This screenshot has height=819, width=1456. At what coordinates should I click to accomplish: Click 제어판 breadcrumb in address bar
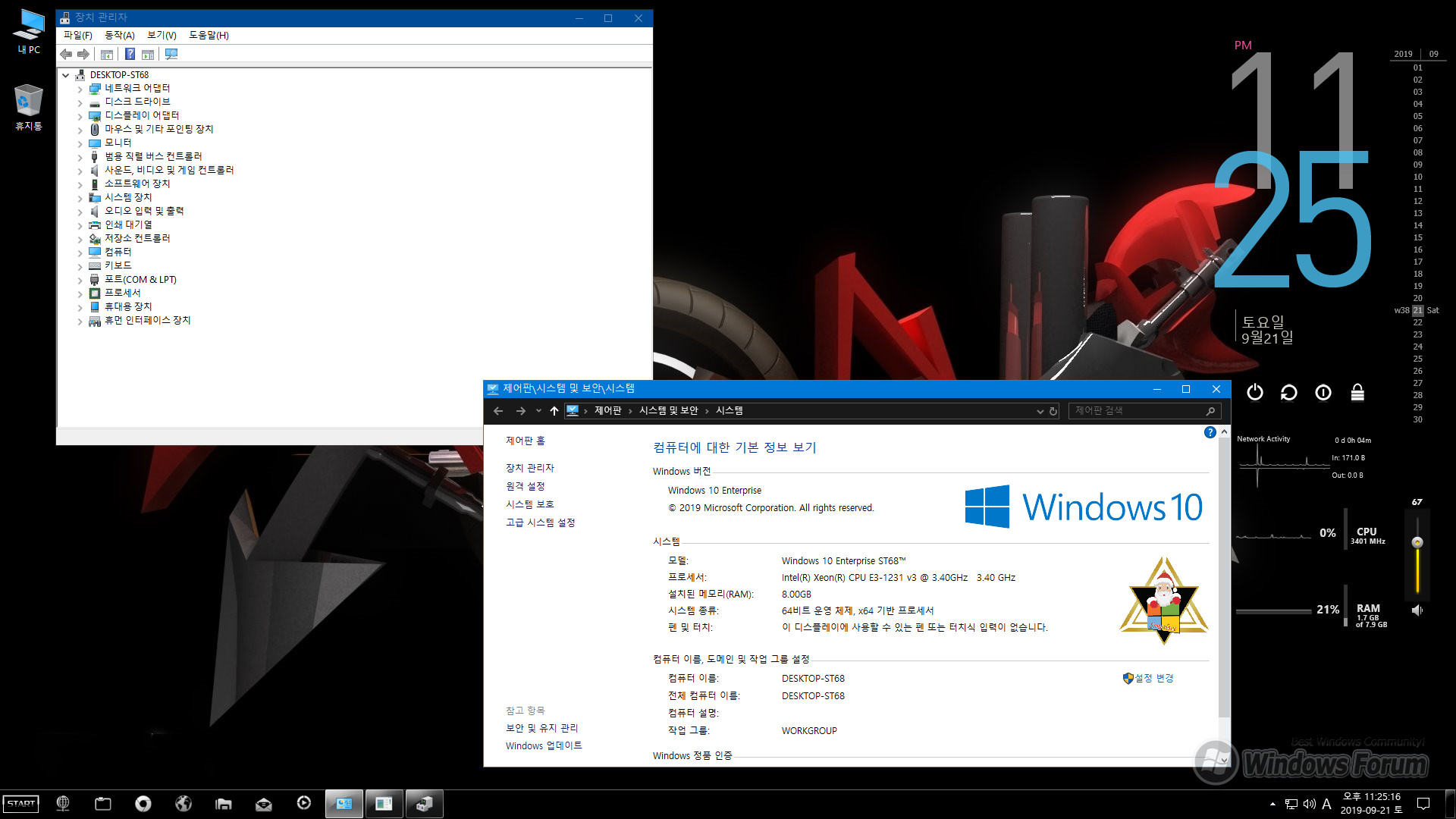[608, 411]
